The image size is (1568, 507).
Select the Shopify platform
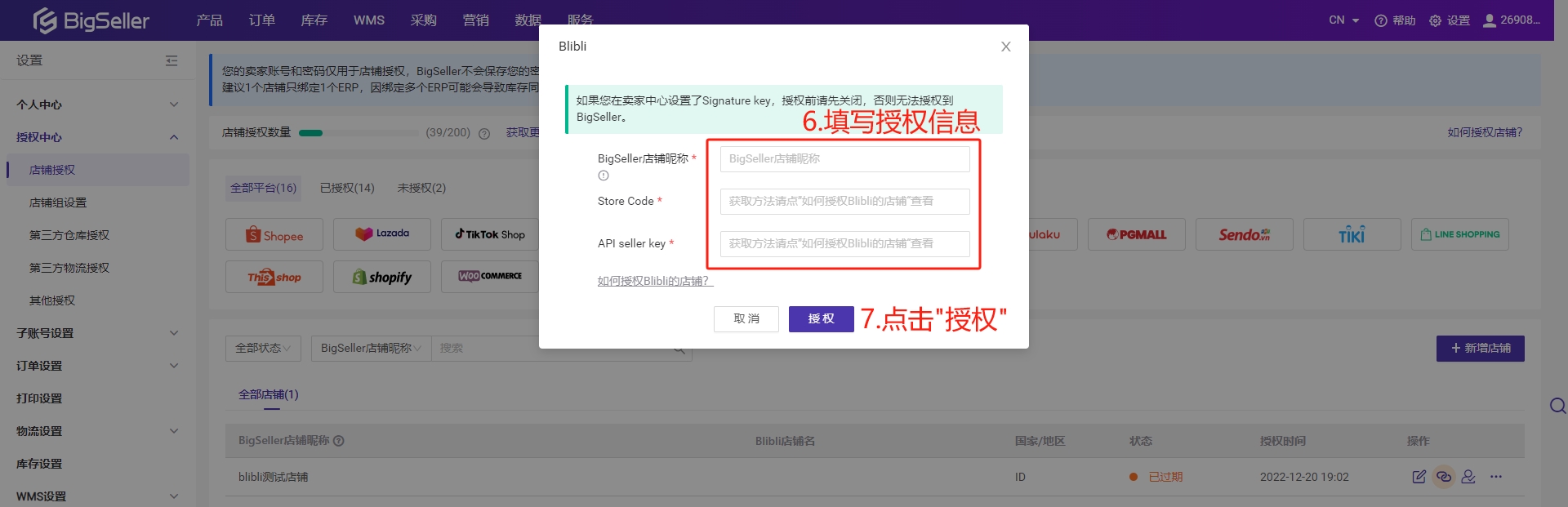point(382,277)
